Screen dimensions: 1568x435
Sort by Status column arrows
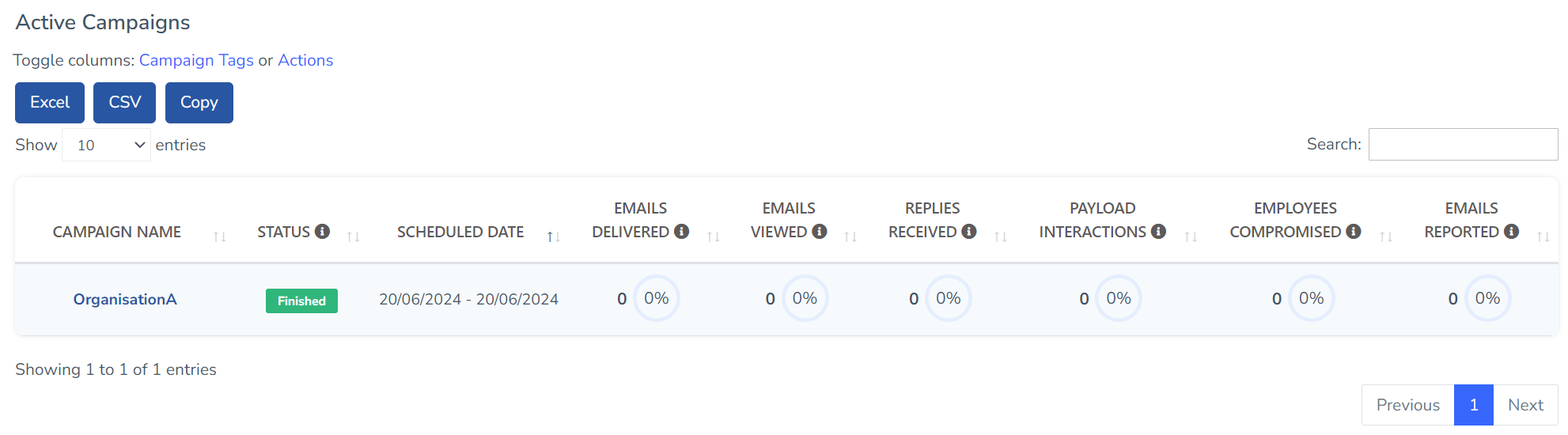(x=354, y=236)
